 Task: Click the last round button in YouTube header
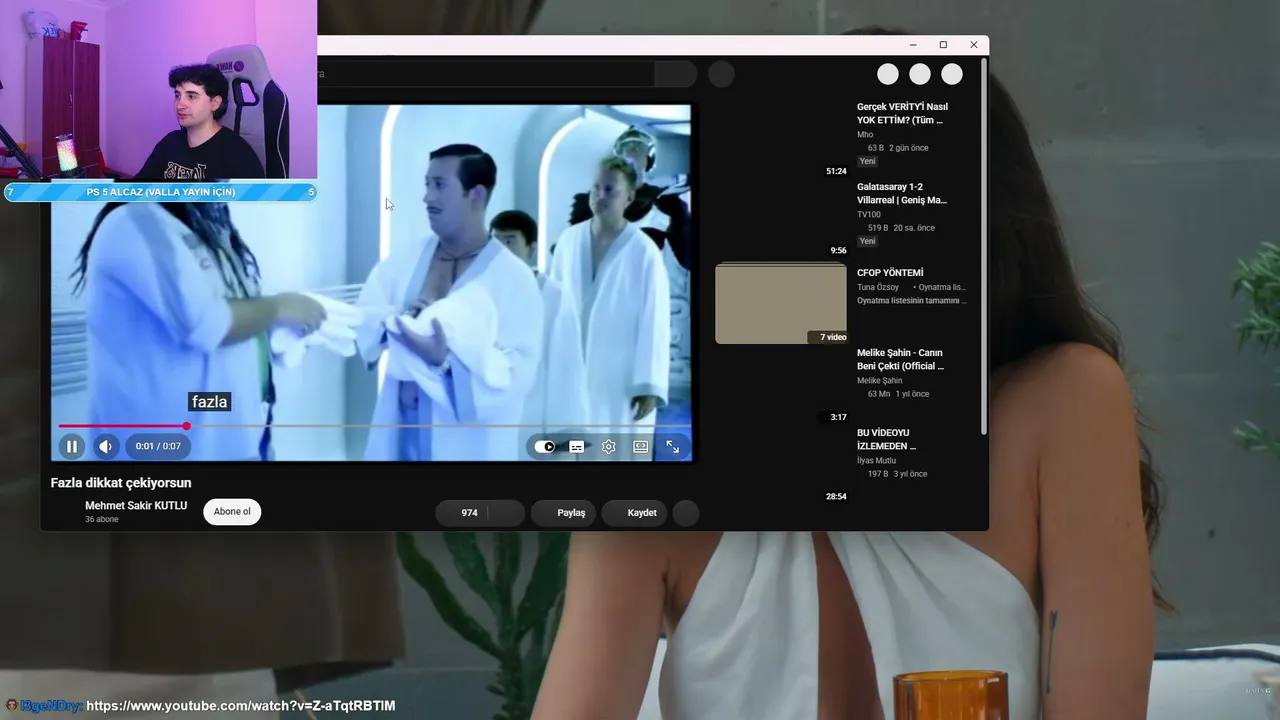[x=952, y=74]
